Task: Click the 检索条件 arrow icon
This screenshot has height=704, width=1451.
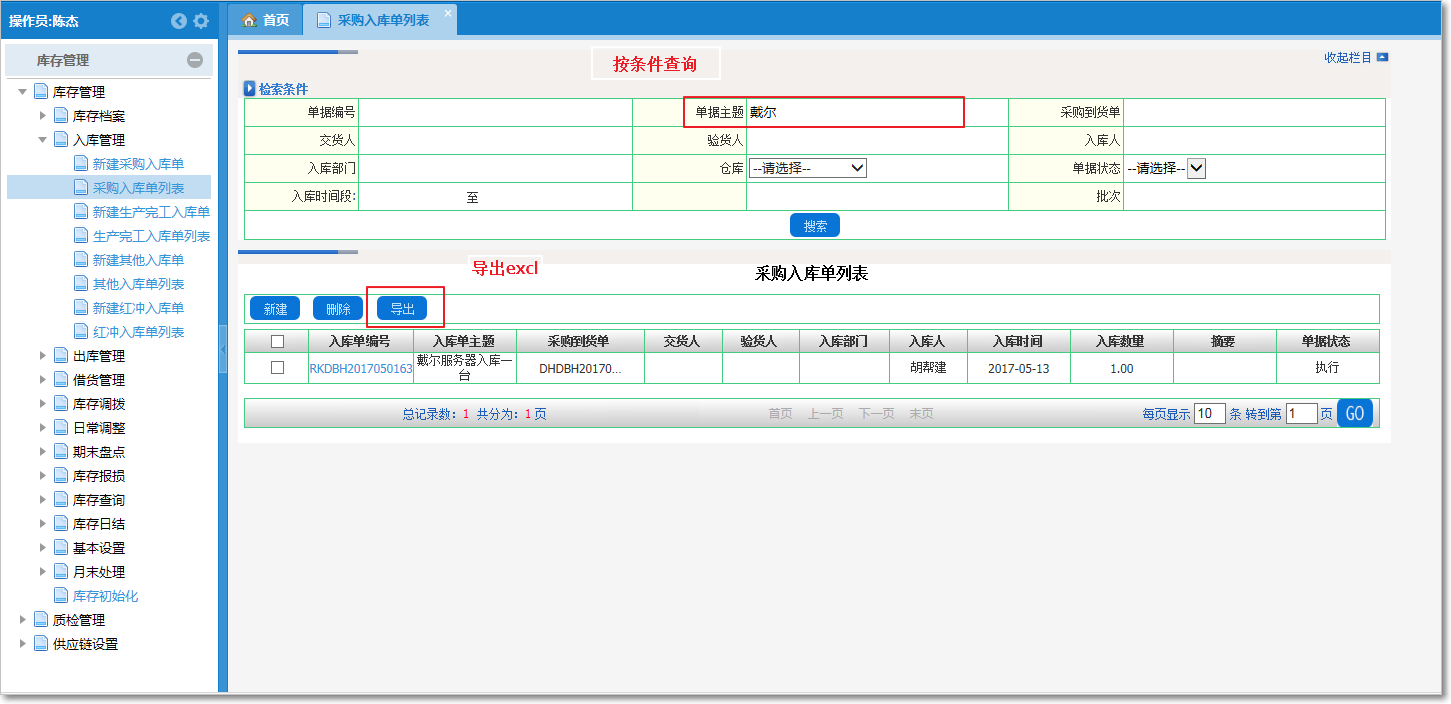Action: (x=250, y=89)
